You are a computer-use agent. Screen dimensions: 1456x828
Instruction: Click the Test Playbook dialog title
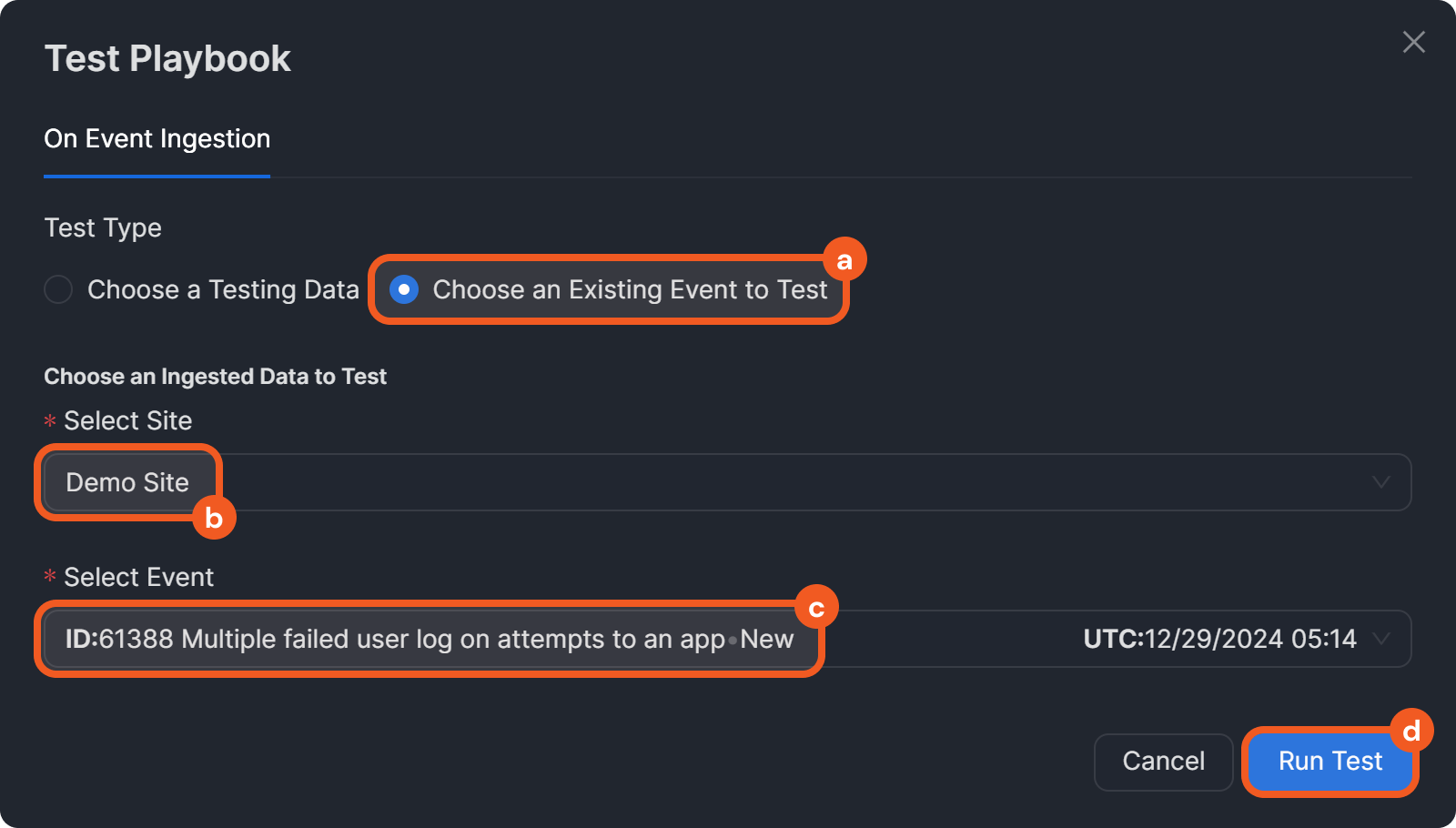click(167, 58)
